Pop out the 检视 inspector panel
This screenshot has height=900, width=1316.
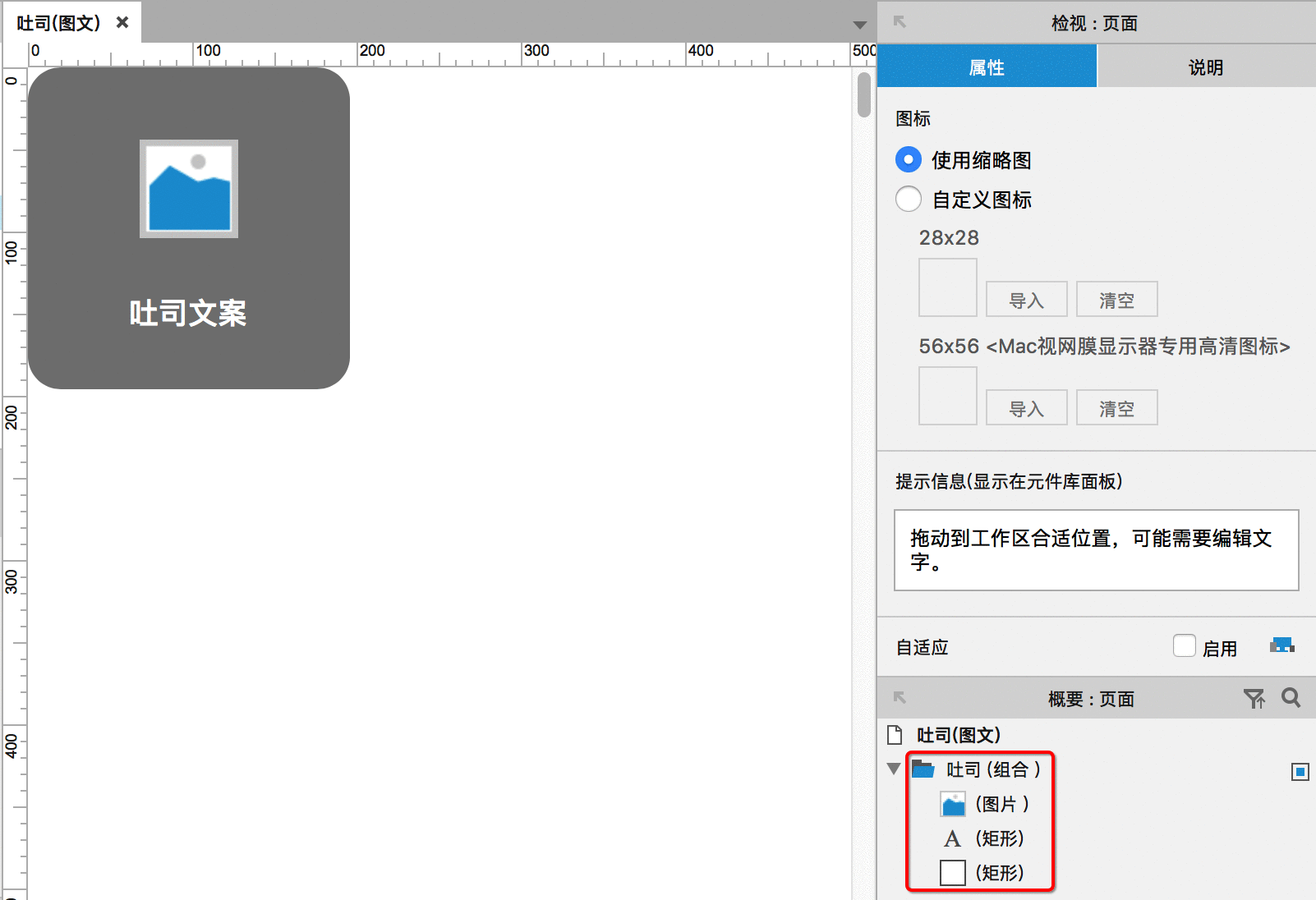[900, 22]
